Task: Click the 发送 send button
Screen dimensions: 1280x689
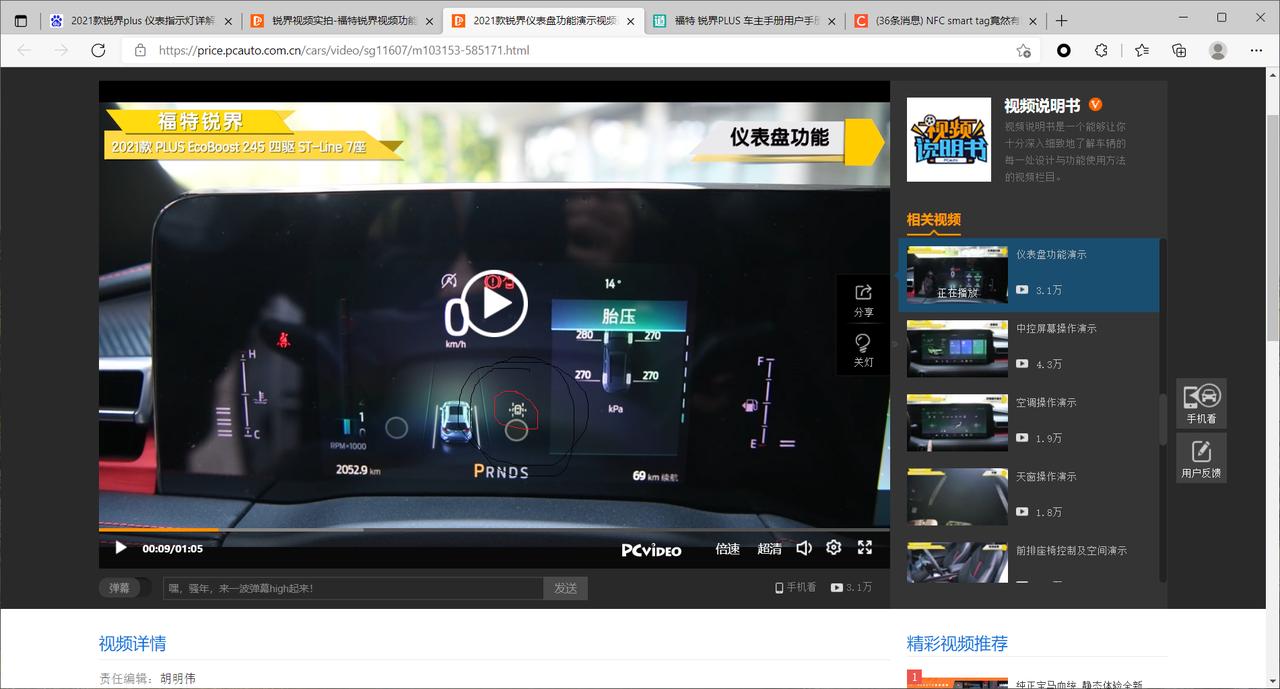Action: 566,588
